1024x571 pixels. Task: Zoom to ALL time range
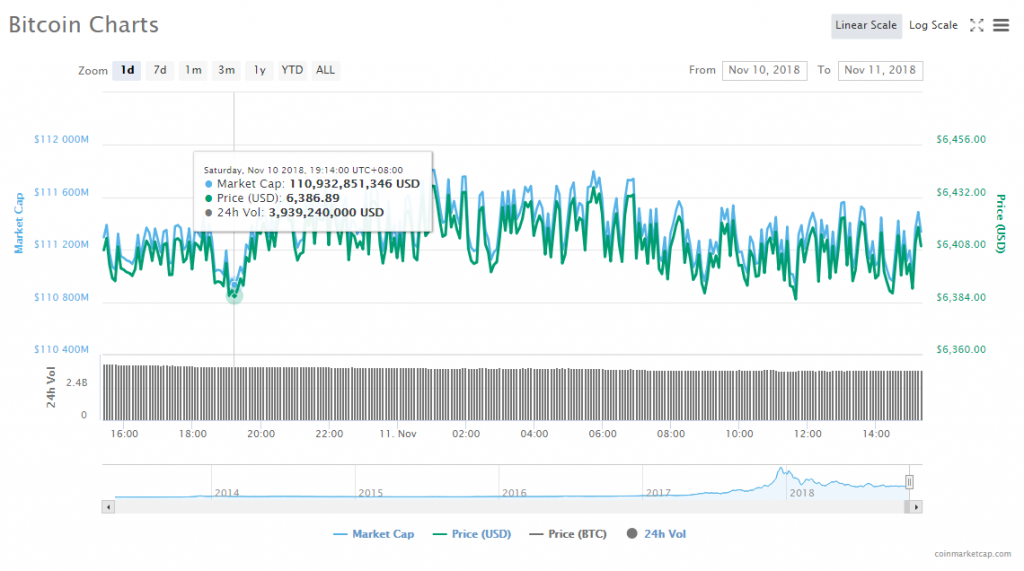(326, 70)
